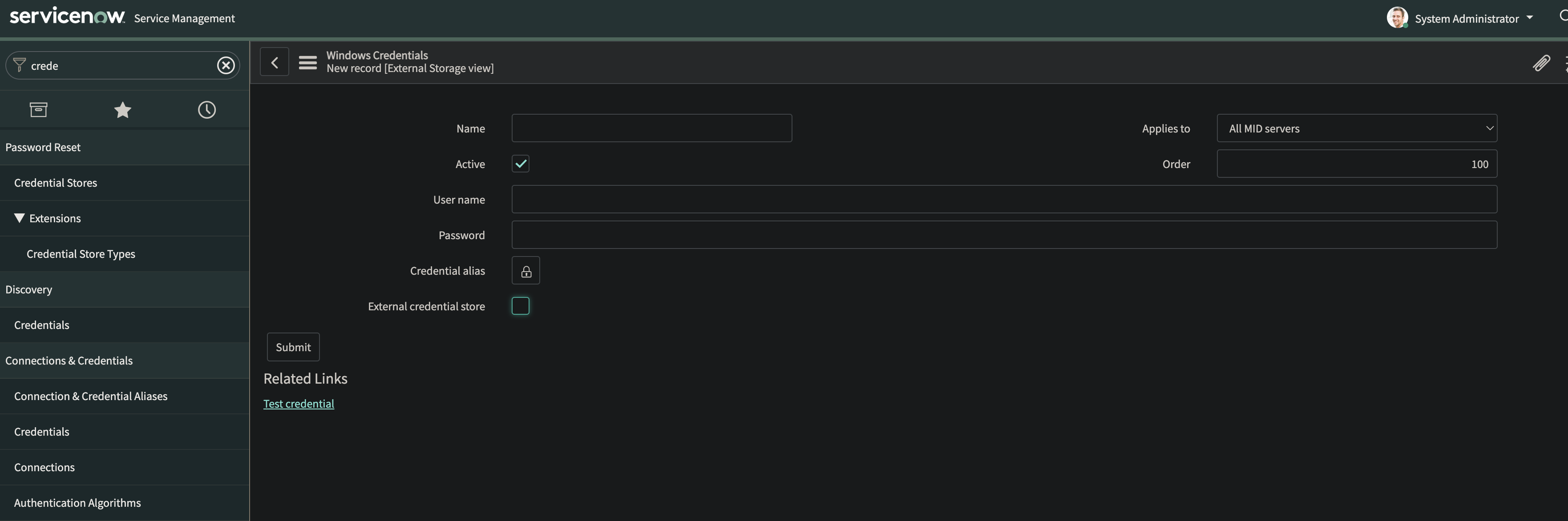Screen dimensions: 1568x521
Task: Focus the Name input field
Action: [651, 128]
